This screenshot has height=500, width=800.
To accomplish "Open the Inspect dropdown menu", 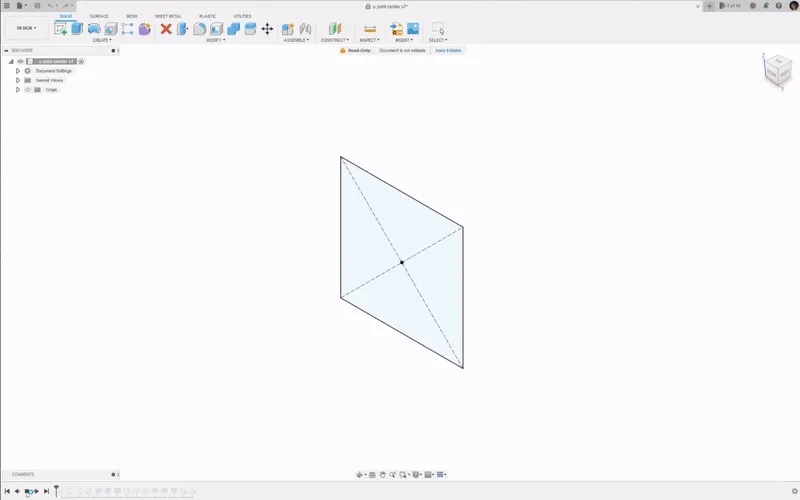I will pos(369,40).
